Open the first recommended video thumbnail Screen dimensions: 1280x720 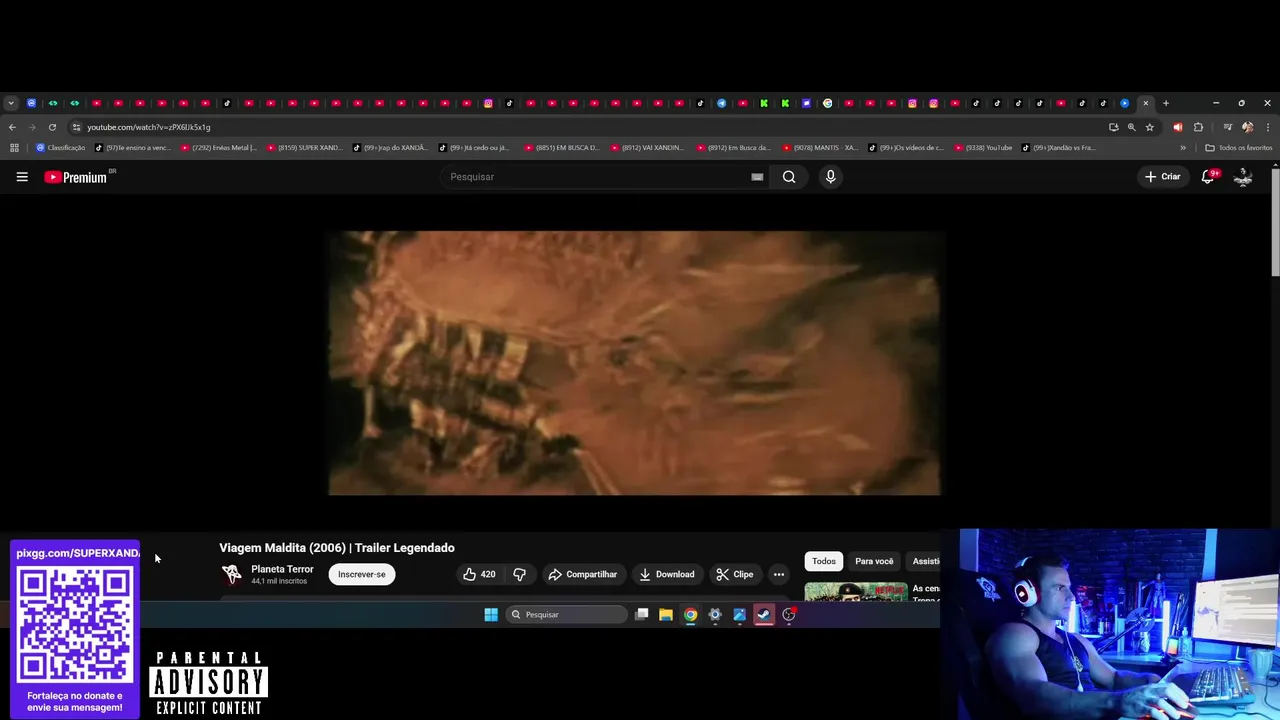pos(856,592)
